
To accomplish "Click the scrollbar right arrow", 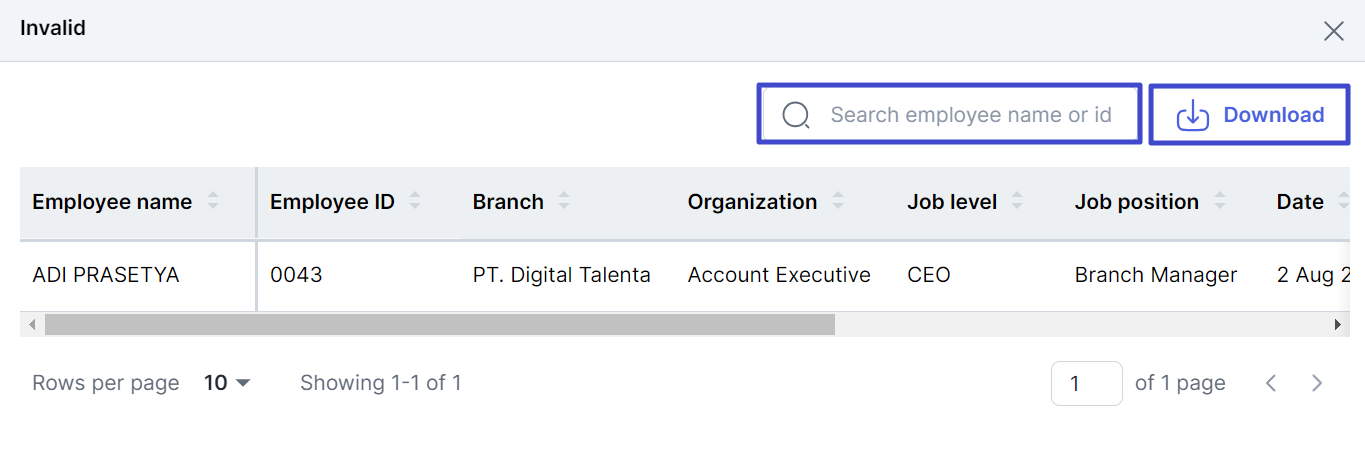I will [x=1338, y=324].
